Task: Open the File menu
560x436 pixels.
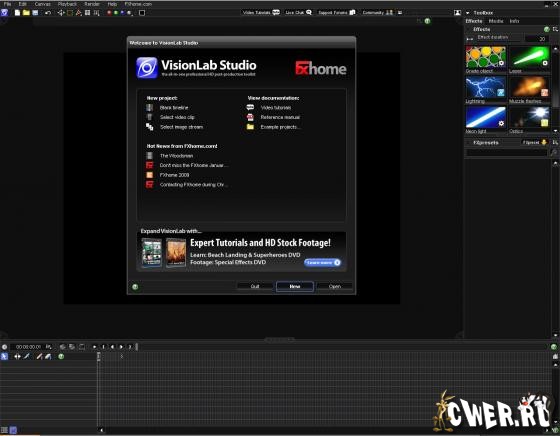Action: 7,4
